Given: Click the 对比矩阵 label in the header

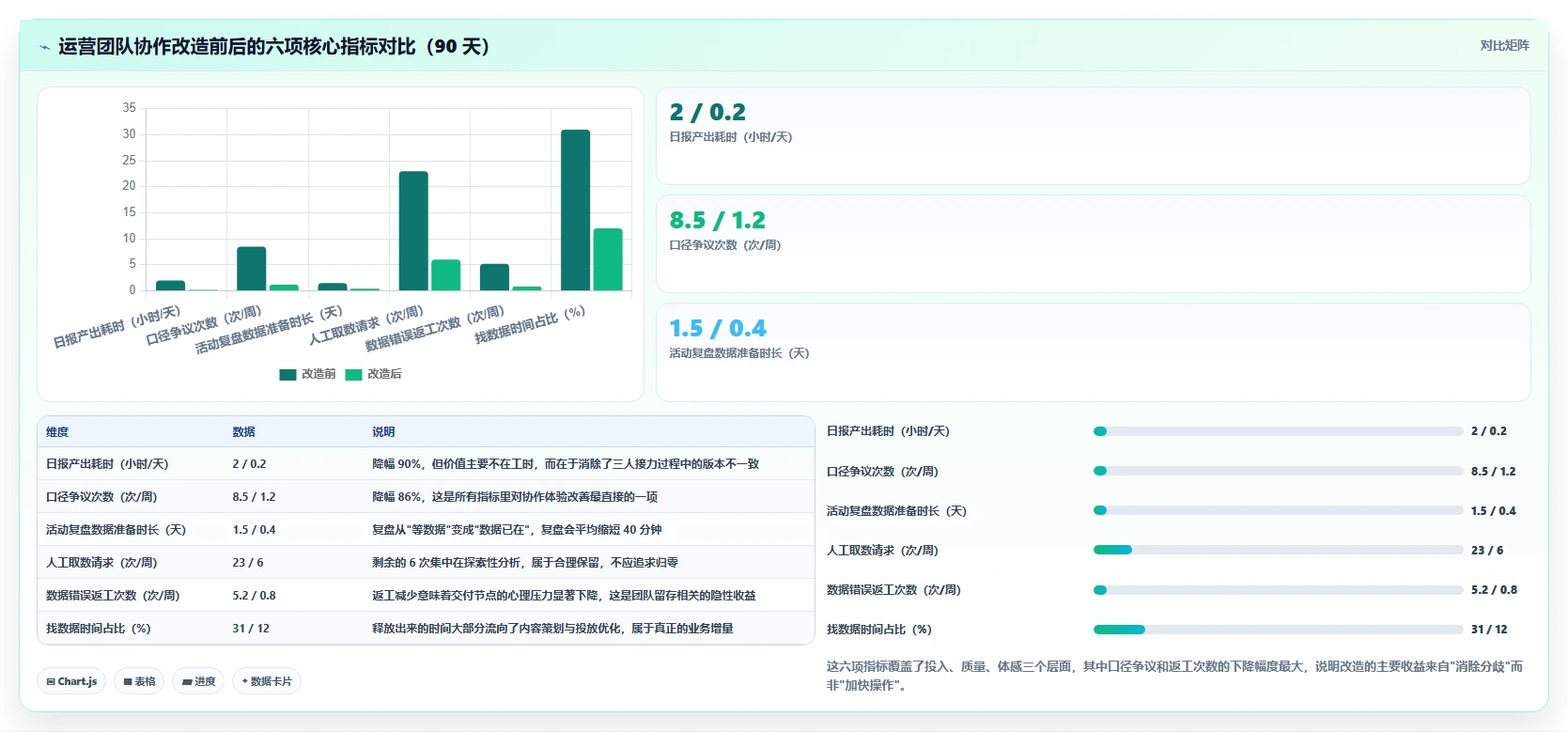Looking at the screenshot, I should (x=1504, y=45).
